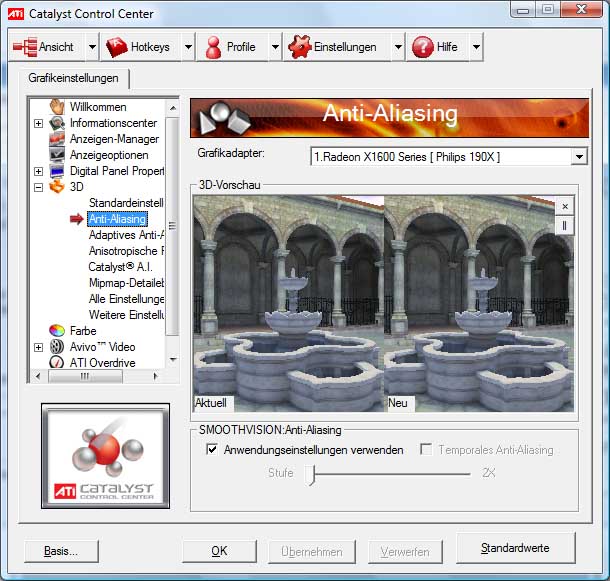The image size is (610, 581).
Task: Click the Standardwerte button
Action: (515, 548)
